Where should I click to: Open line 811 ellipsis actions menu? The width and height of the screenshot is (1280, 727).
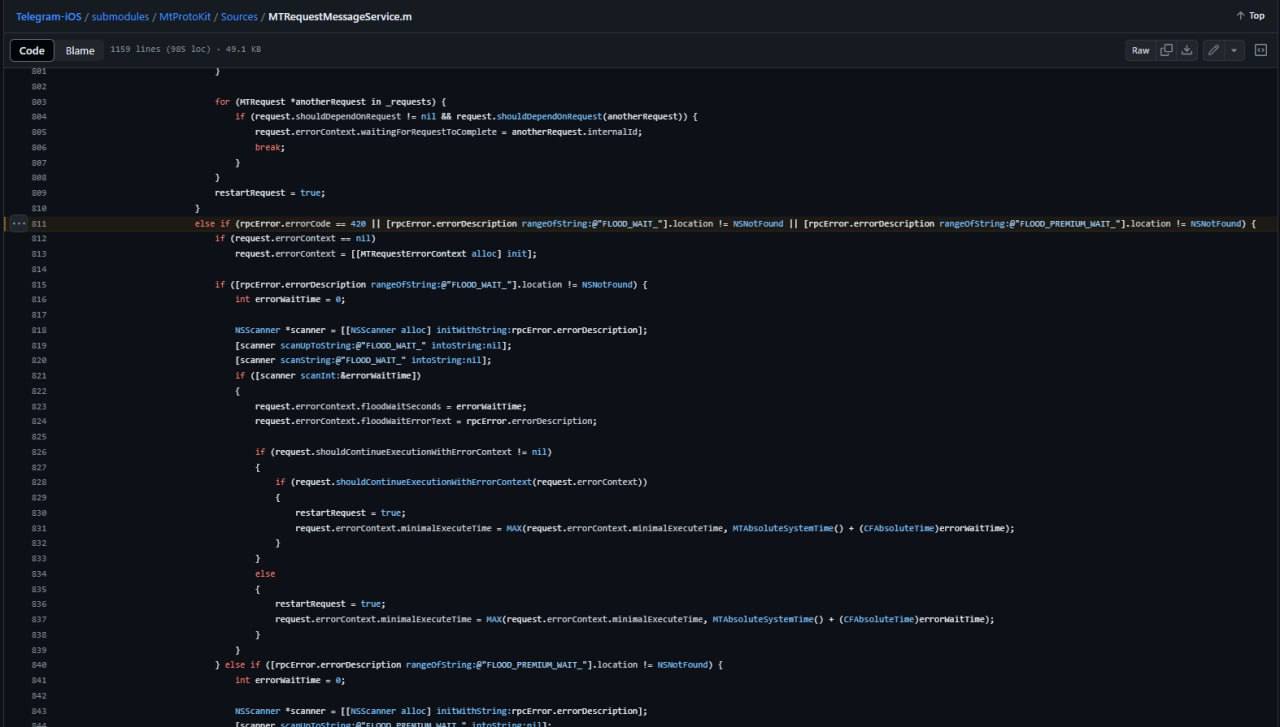pos(18,224)
